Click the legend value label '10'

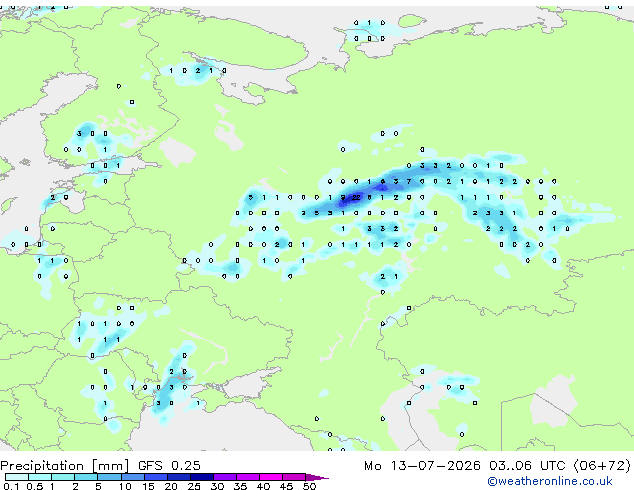point(125,486)
